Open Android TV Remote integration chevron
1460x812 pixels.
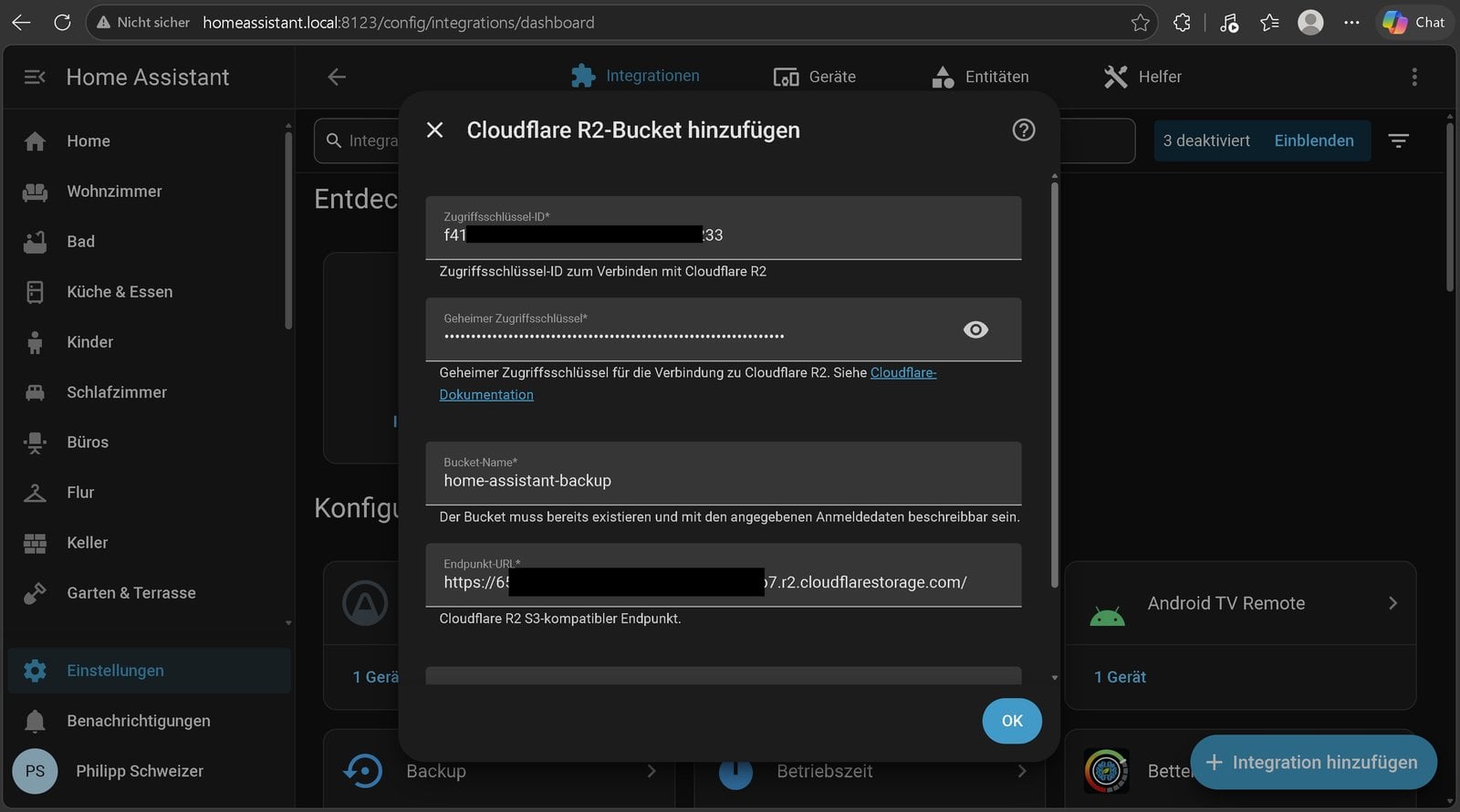(x=1392, y=603)
